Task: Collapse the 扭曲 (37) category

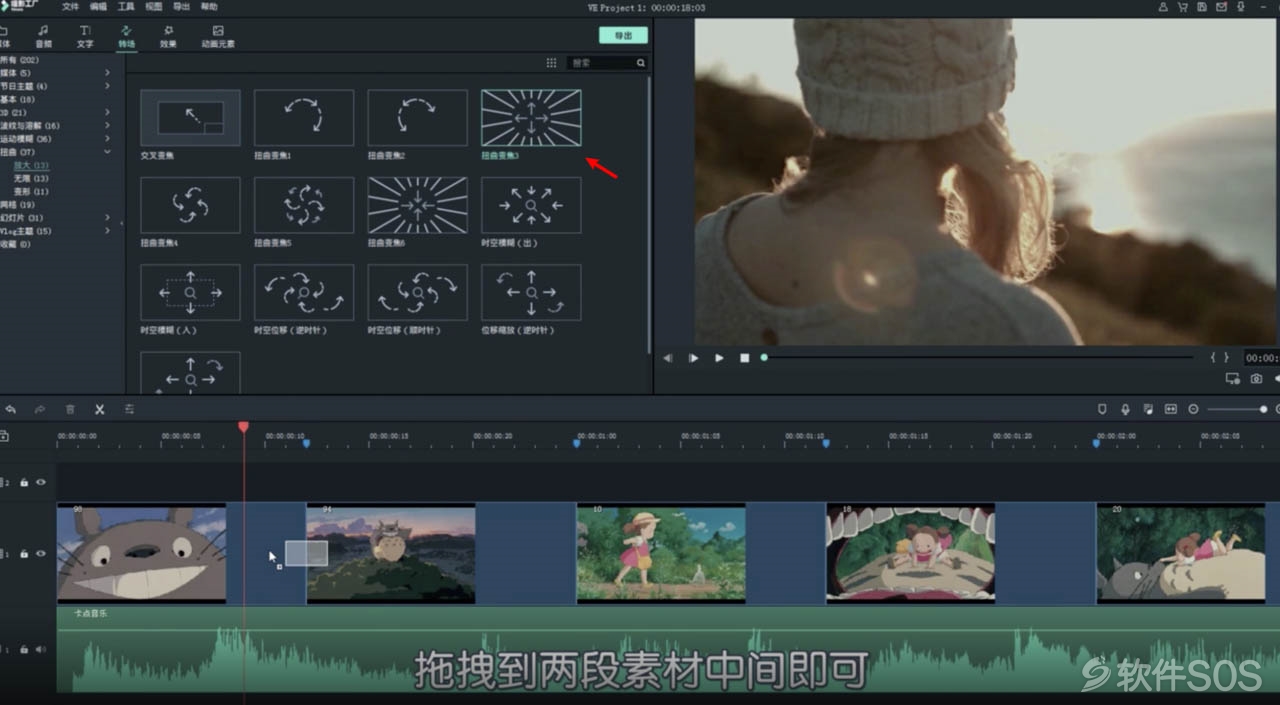Action: pyautogui.click(x=107, y=151)
